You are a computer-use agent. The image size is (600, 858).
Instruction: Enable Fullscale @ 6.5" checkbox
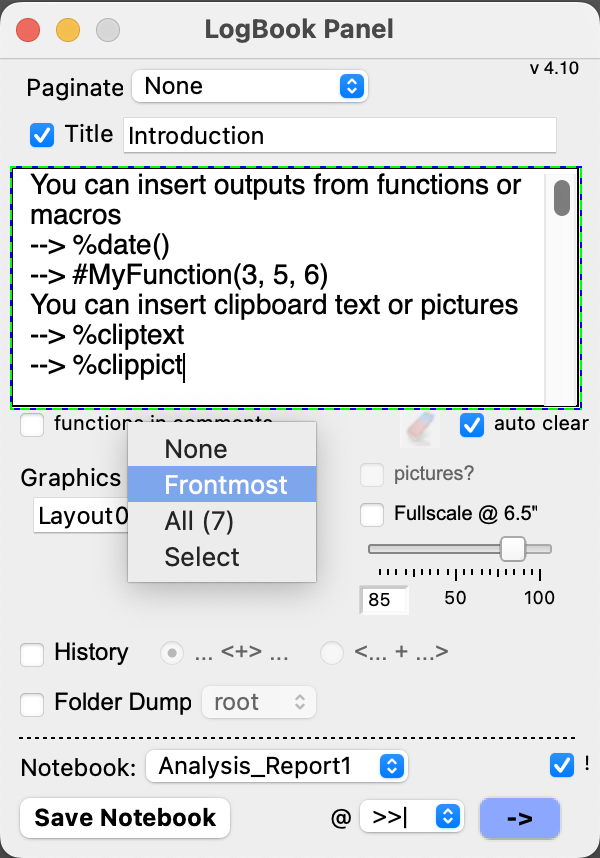coord(372,515)
